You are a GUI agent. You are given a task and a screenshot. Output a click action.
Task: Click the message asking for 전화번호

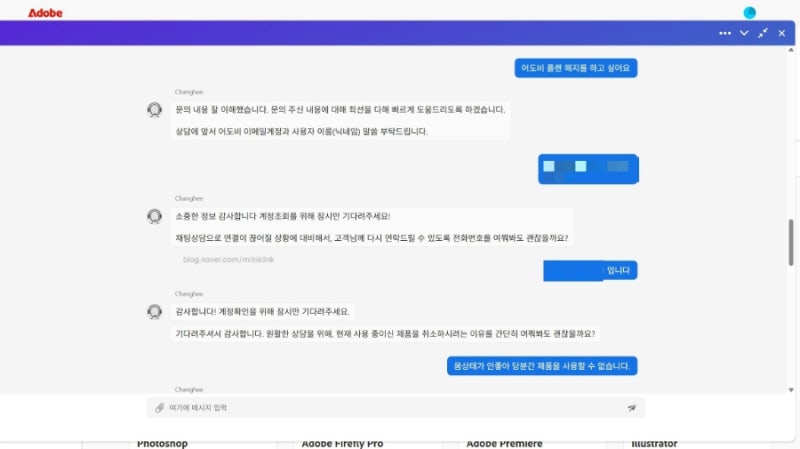pyautogui.click(x=371, y=238)
